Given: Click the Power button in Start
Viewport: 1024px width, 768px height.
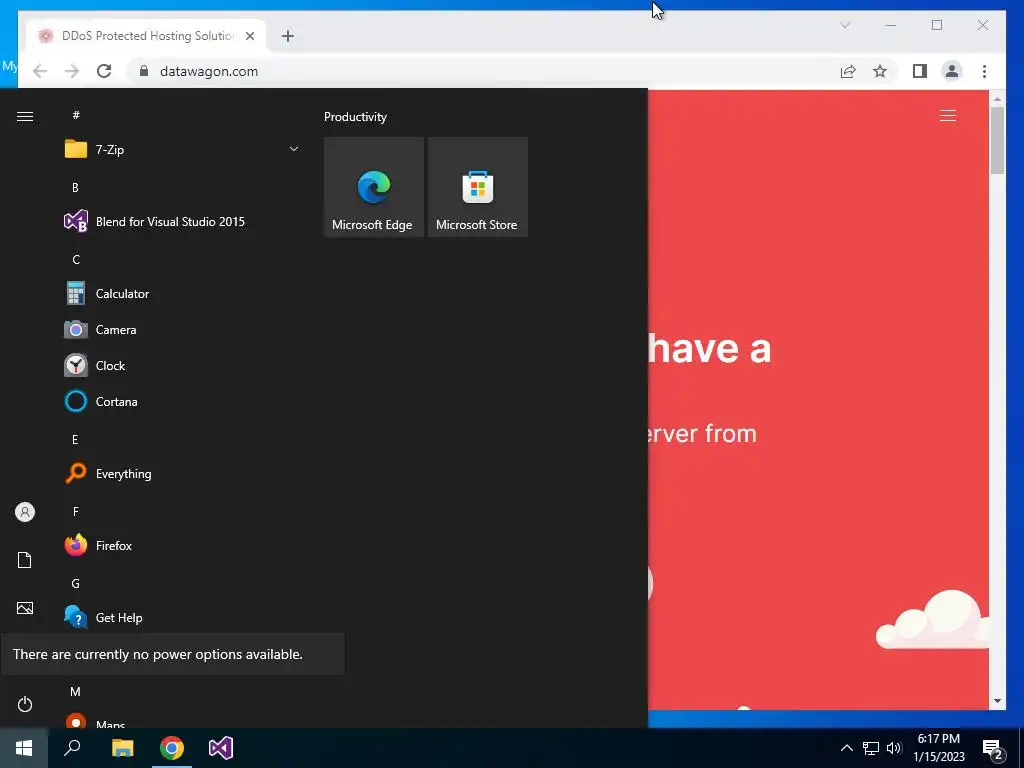Looking at the screenshot, I should point(25,704).
